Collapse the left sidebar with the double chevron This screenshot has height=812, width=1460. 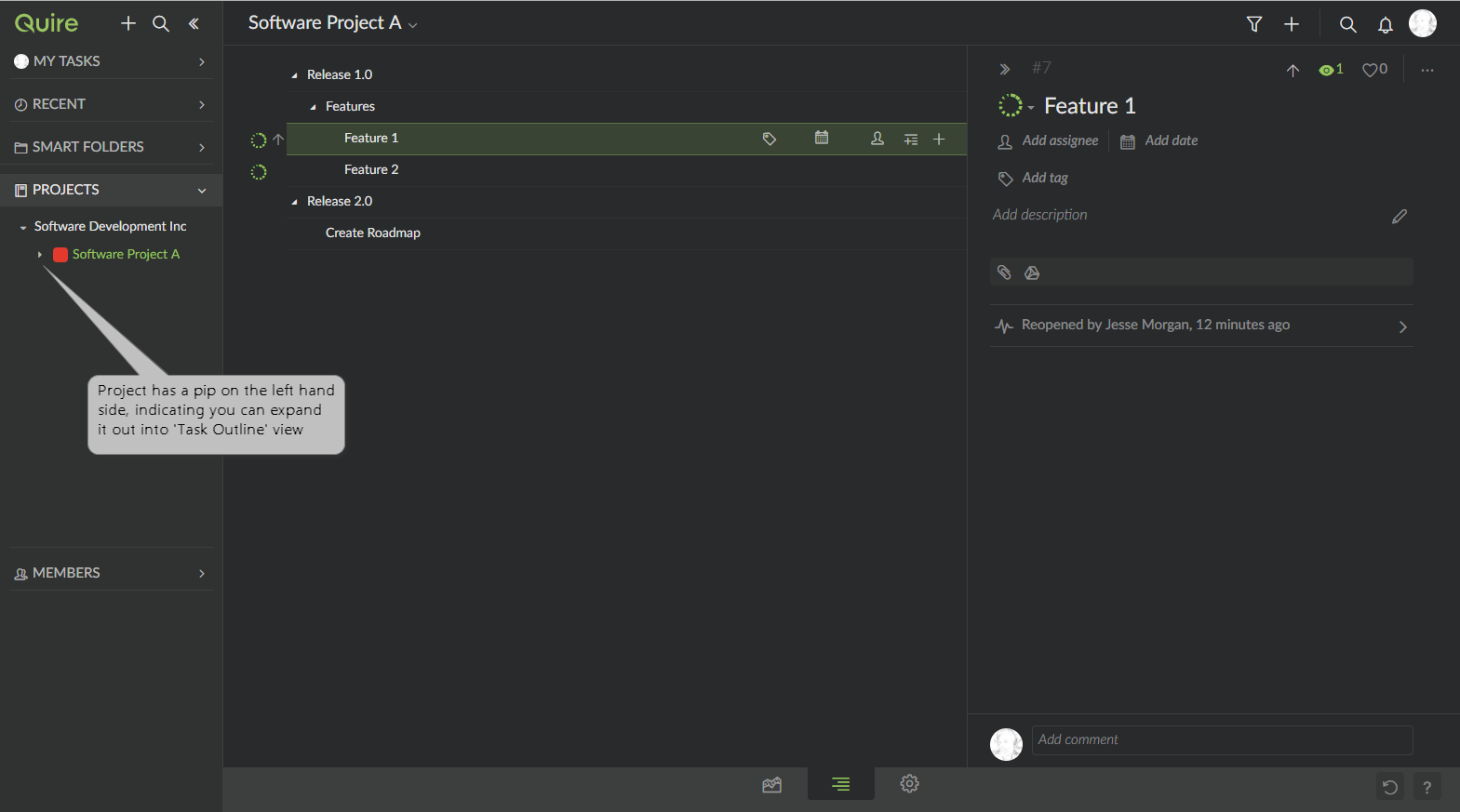[x=194, y=23]
